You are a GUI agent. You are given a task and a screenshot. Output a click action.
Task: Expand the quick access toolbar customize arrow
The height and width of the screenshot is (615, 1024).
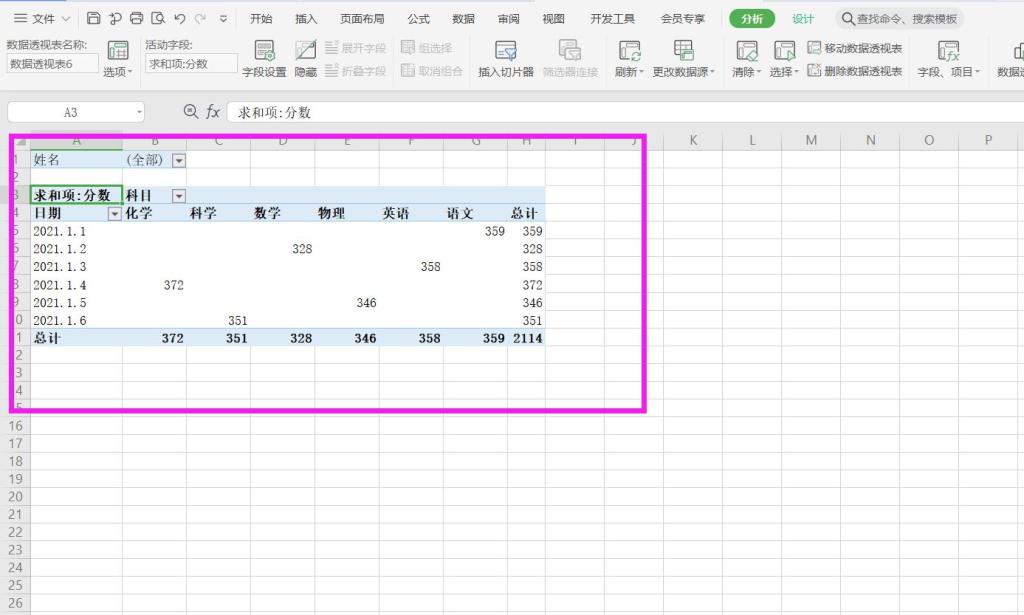(223, 19)
